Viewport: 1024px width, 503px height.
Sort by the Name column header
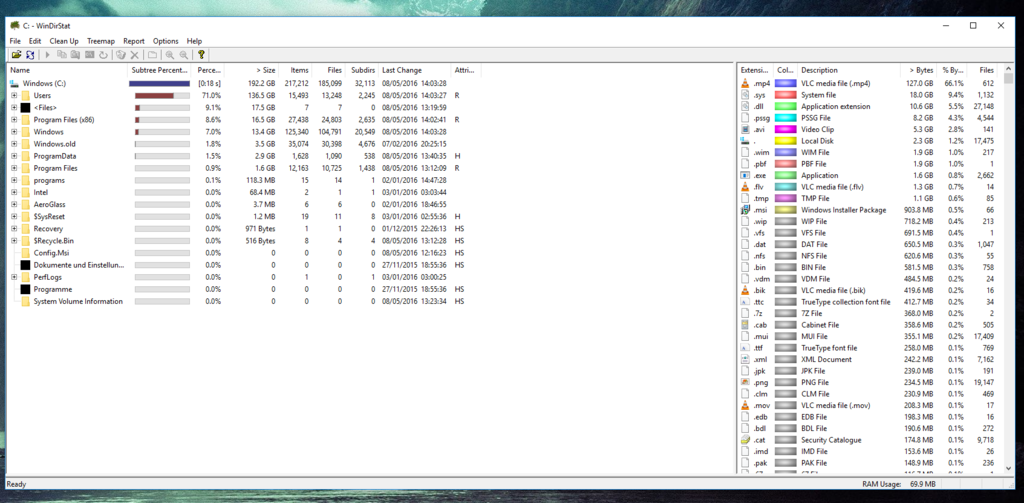(x=67, y=70)
